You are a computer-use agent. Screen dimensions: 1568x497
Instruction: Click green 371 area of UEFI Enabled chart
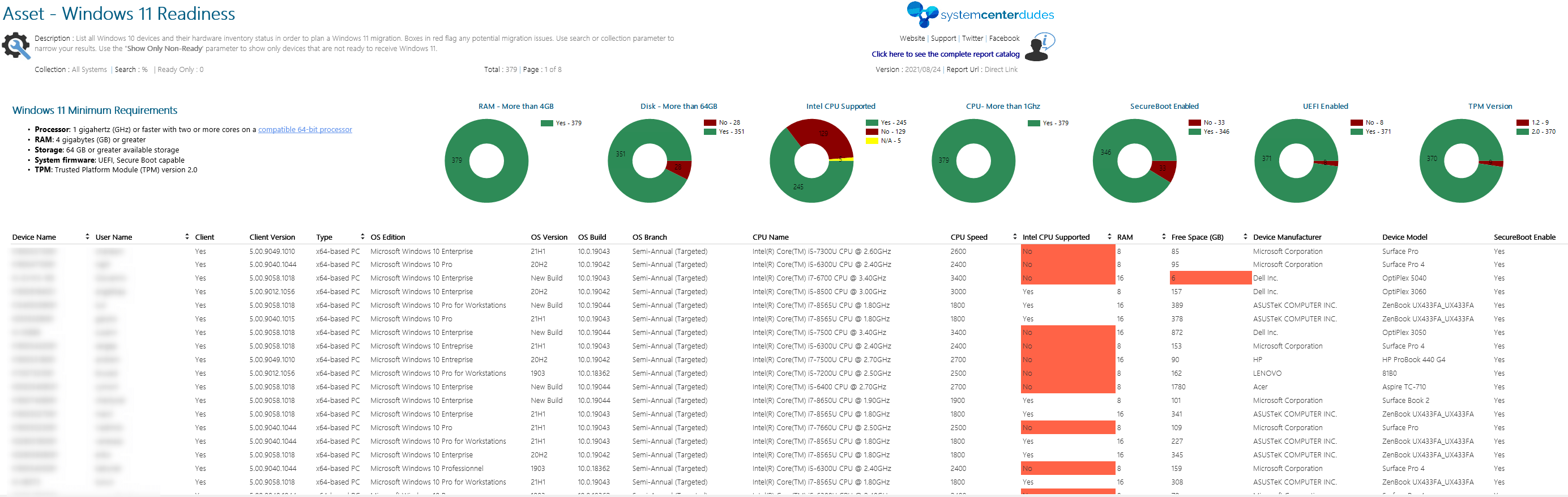pyautogui.click(x=1267, y=160)
